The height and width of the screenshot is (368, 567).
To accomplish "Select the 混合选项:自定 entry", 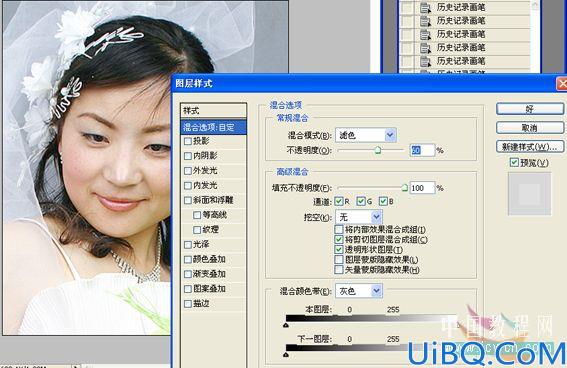I will pyautogui.click(x=213, y=127).
